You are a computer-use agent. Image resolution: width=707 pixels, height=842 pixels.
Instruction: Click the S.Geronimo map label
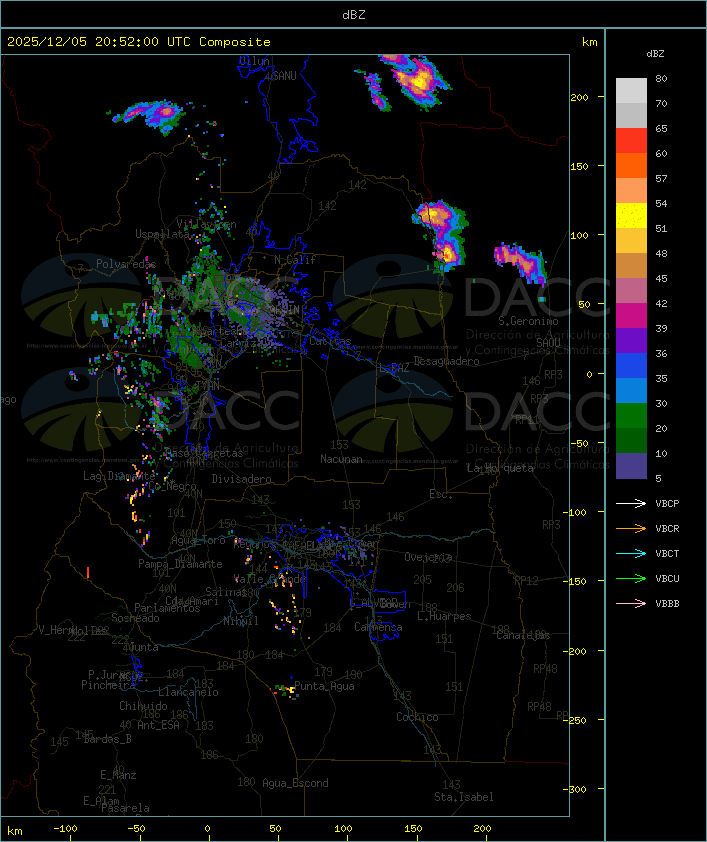[x=528, y=321]
